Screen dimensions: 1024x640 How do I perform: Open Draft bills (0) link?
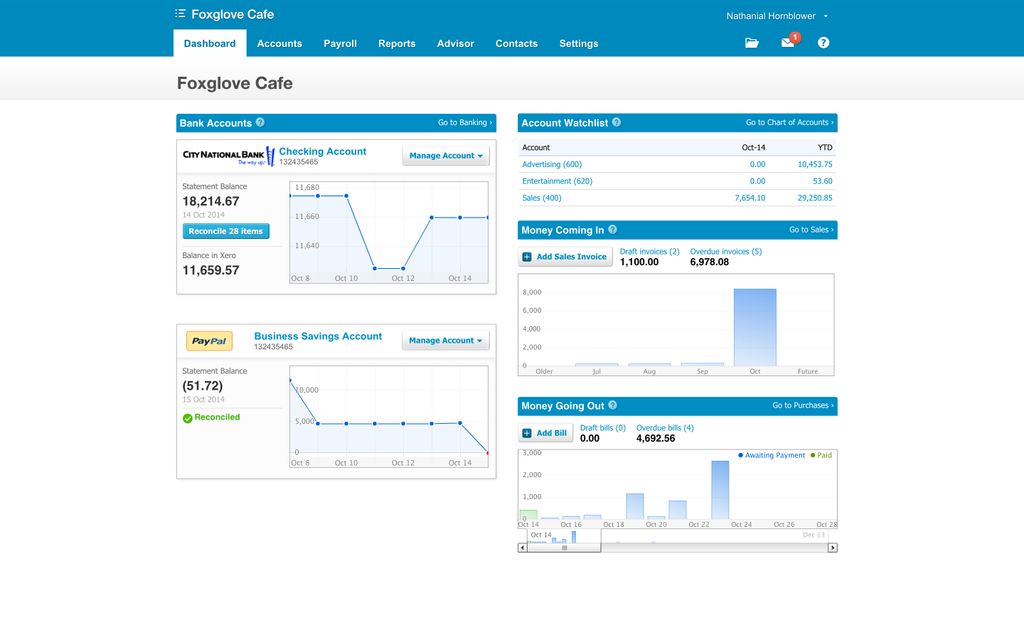[x=603, y=428]
